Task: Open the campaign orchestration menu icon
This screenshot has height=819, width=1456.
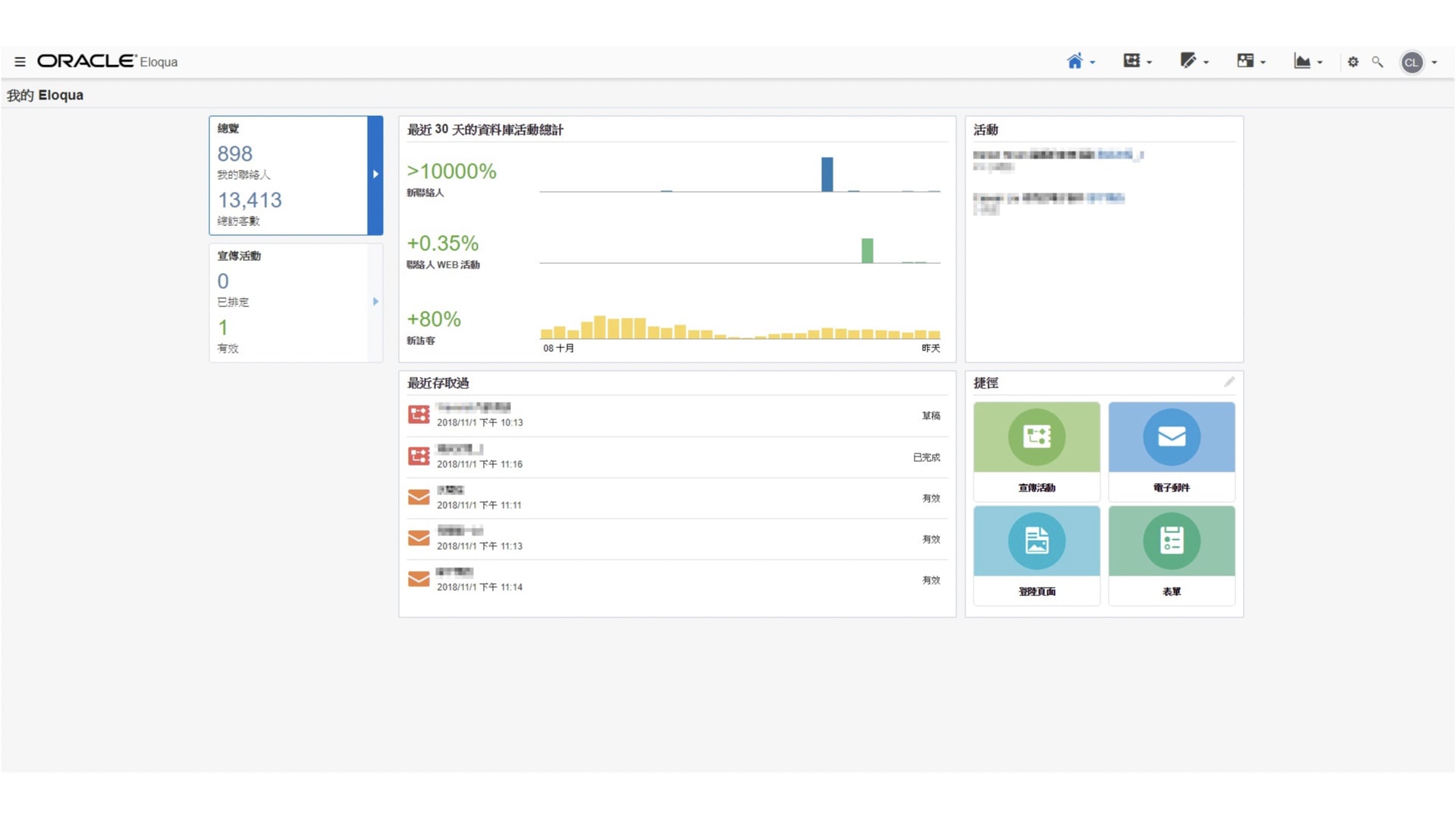Action: 1131,61
